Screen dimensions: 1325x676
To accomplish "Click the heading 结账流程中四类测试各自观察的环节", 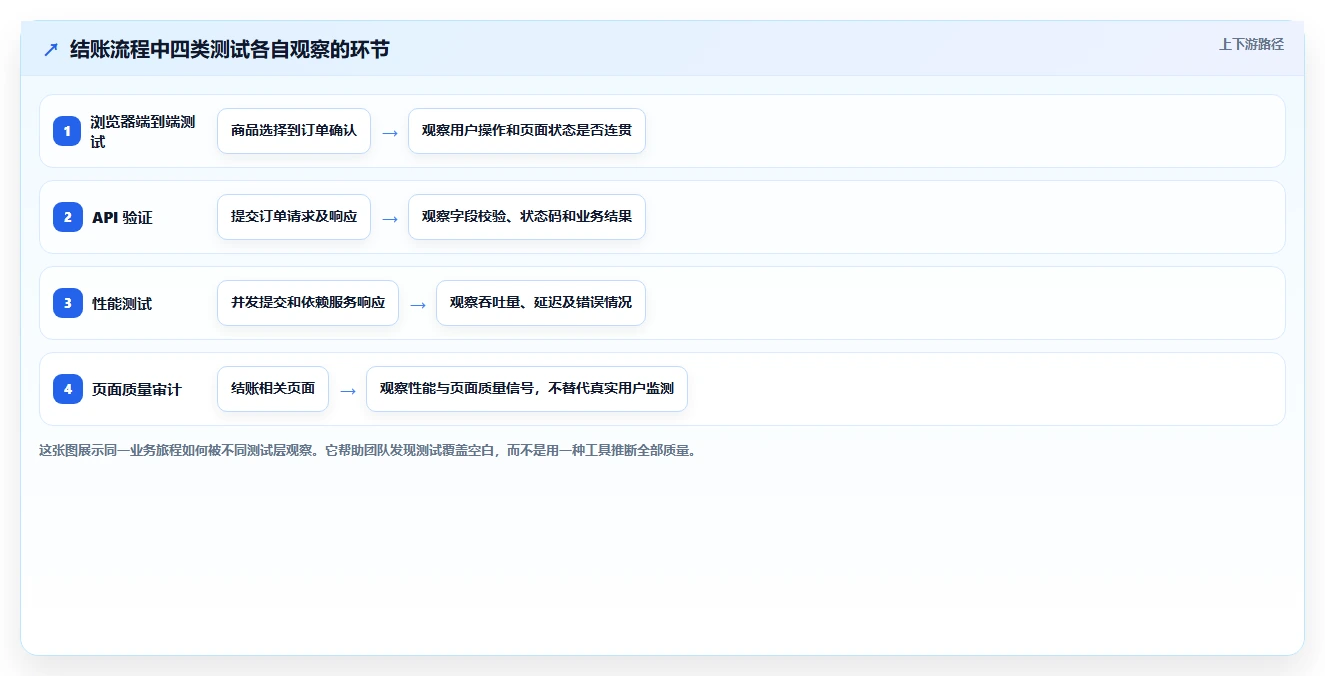I will [x=230, y=50].
